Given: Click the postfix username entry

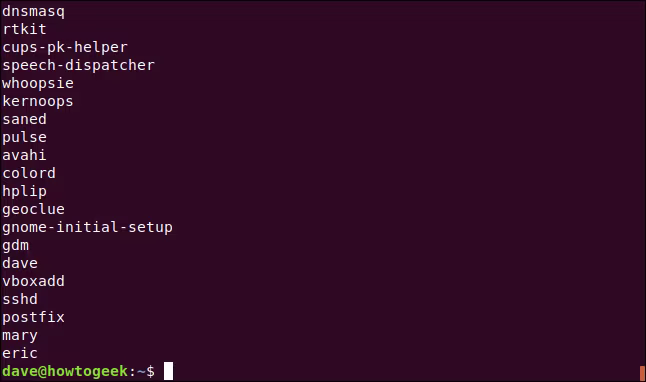Looking at the screenshot, I should (x=33, y=318).
